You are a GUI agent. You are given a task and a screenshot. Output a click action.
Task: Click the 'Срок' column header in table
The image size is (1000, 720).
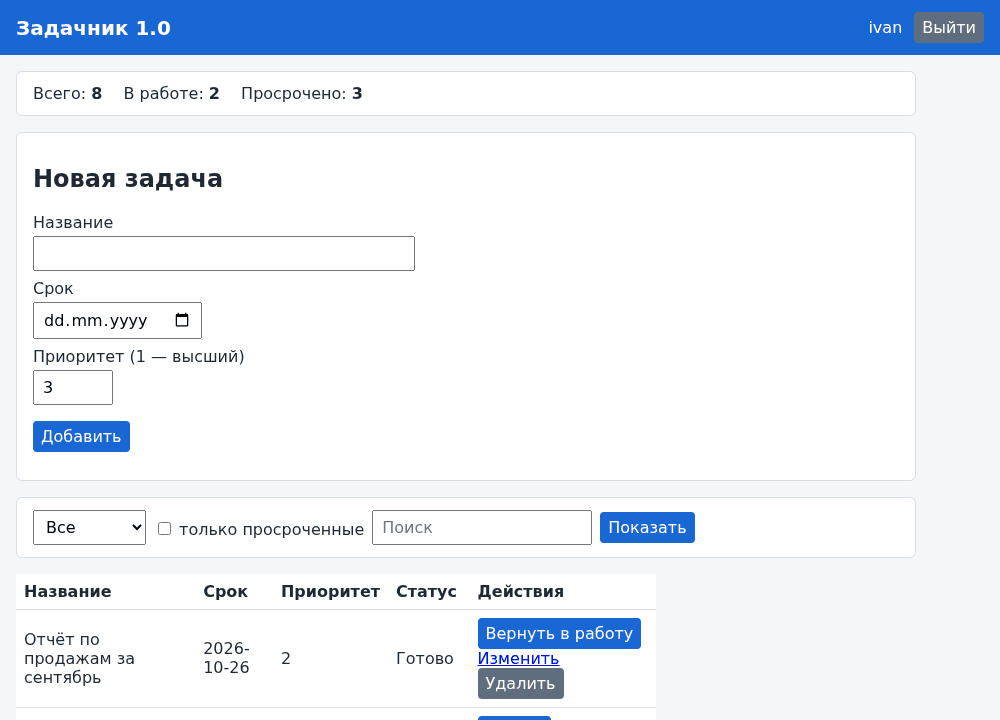click(226, 592)
